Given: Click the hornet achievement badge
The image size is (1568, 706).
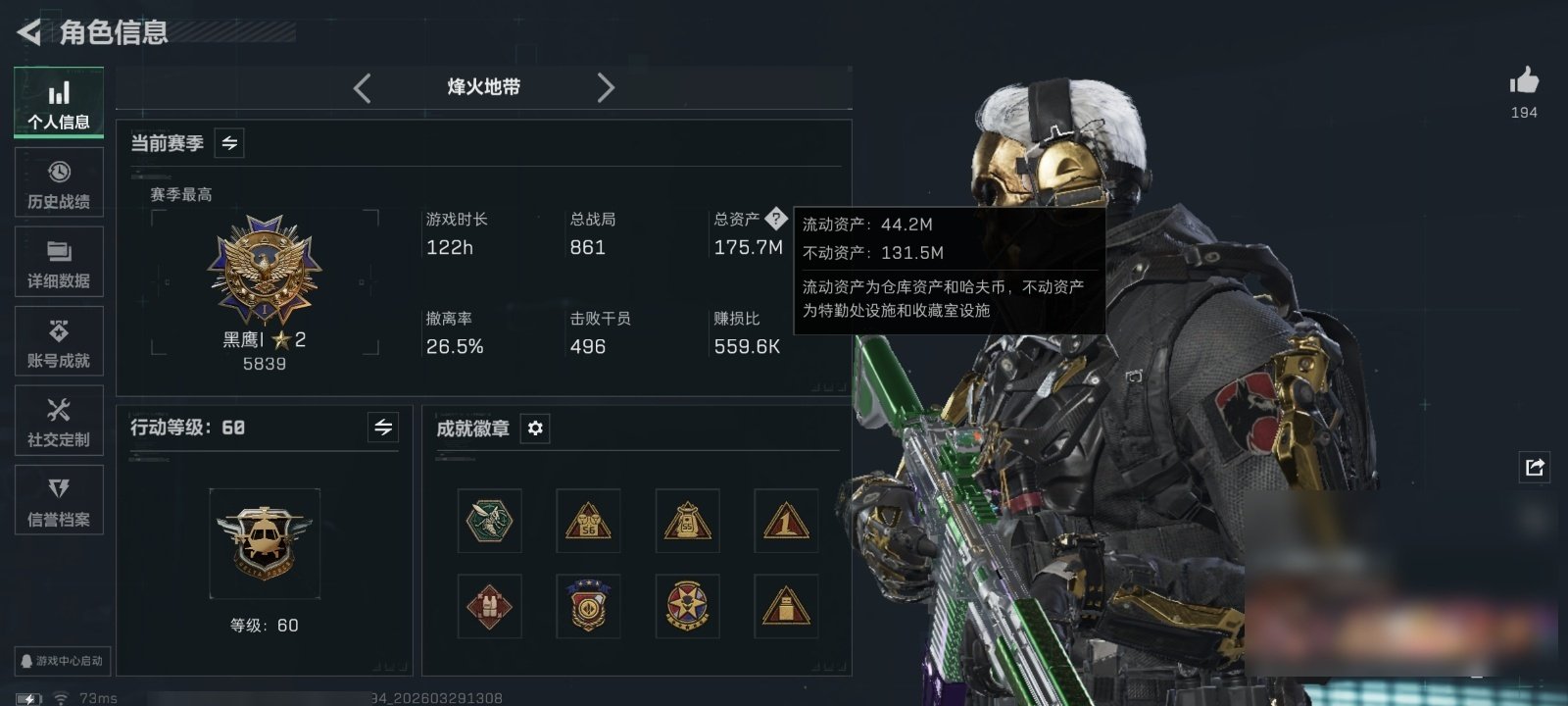Looking at the screenshot, I should (x=490, y=521).
